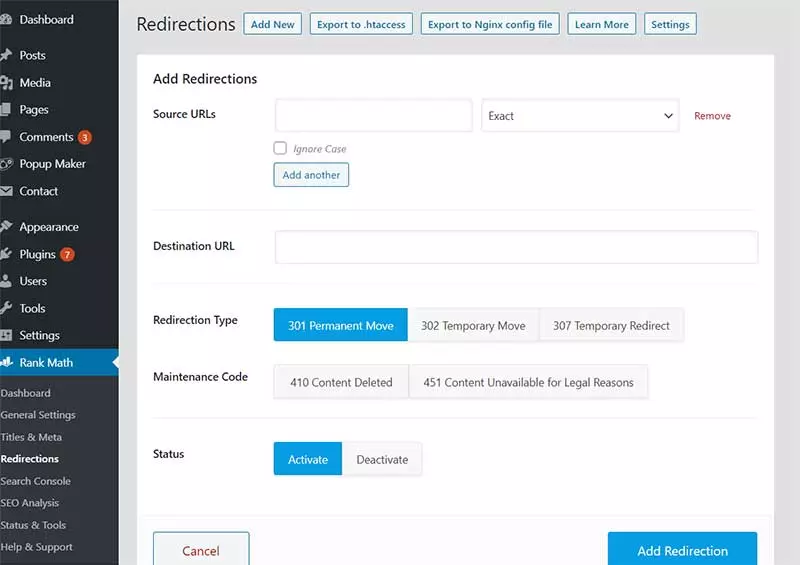Select 410 Content Deleted maintenance code
The height and width of the screenshot is (565, 800).
pyautogui.click(x=341, y=382)
